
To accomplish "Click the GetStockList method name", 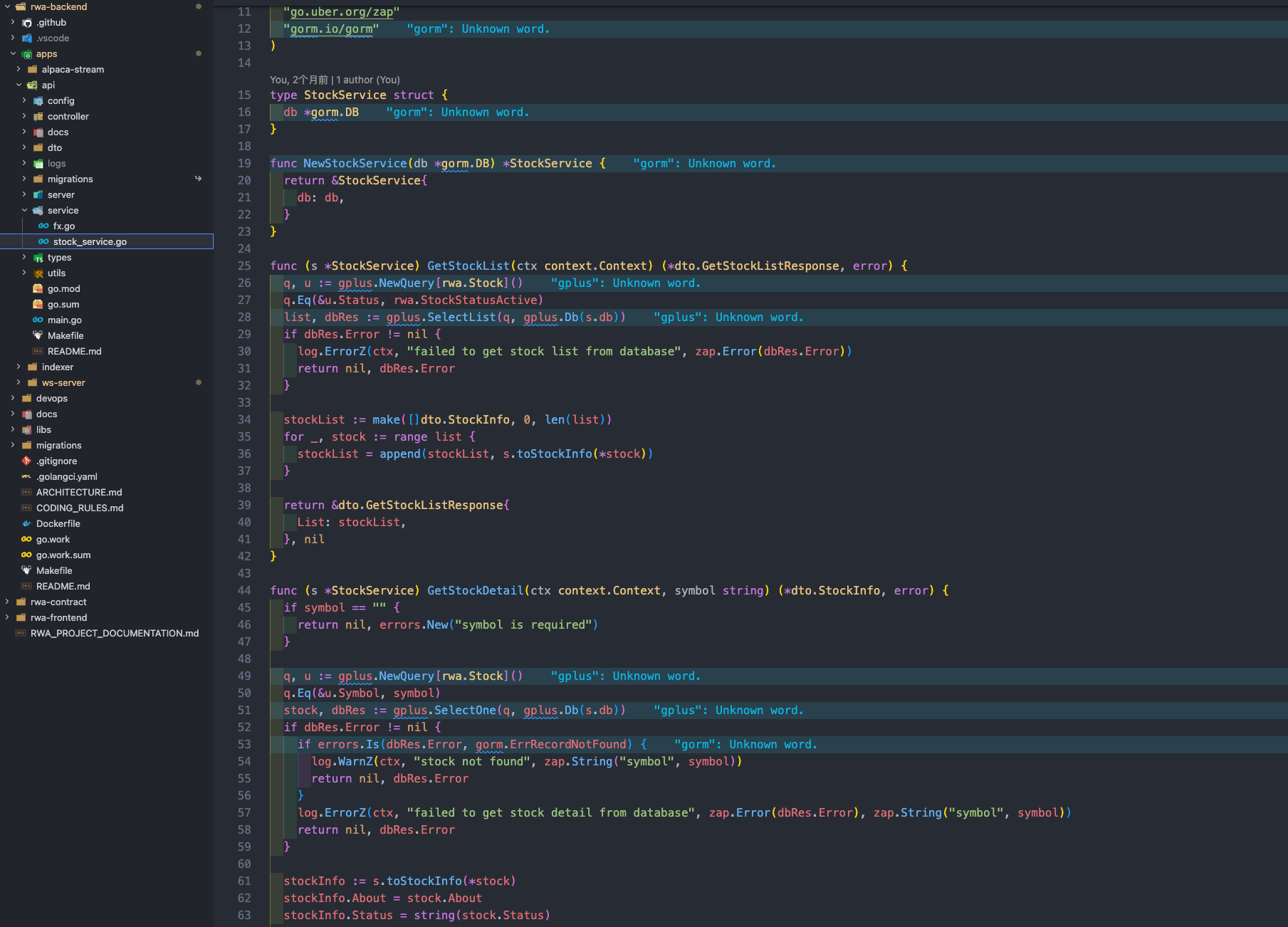I will point(468,266).
